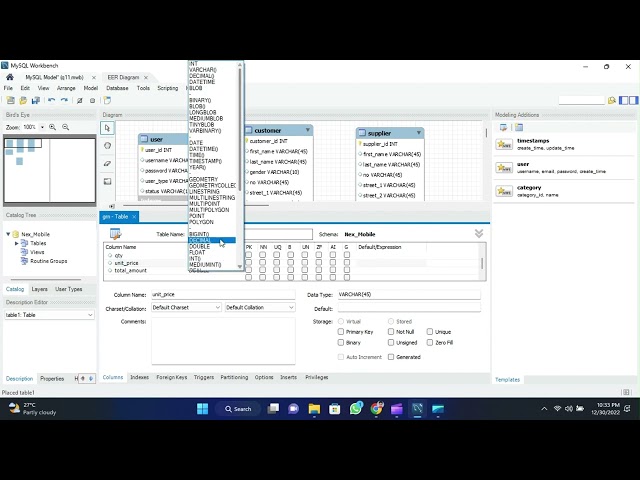Open File Explorer from the taskbar
Screen dimensions: 640x480
[x=314, y=409]
